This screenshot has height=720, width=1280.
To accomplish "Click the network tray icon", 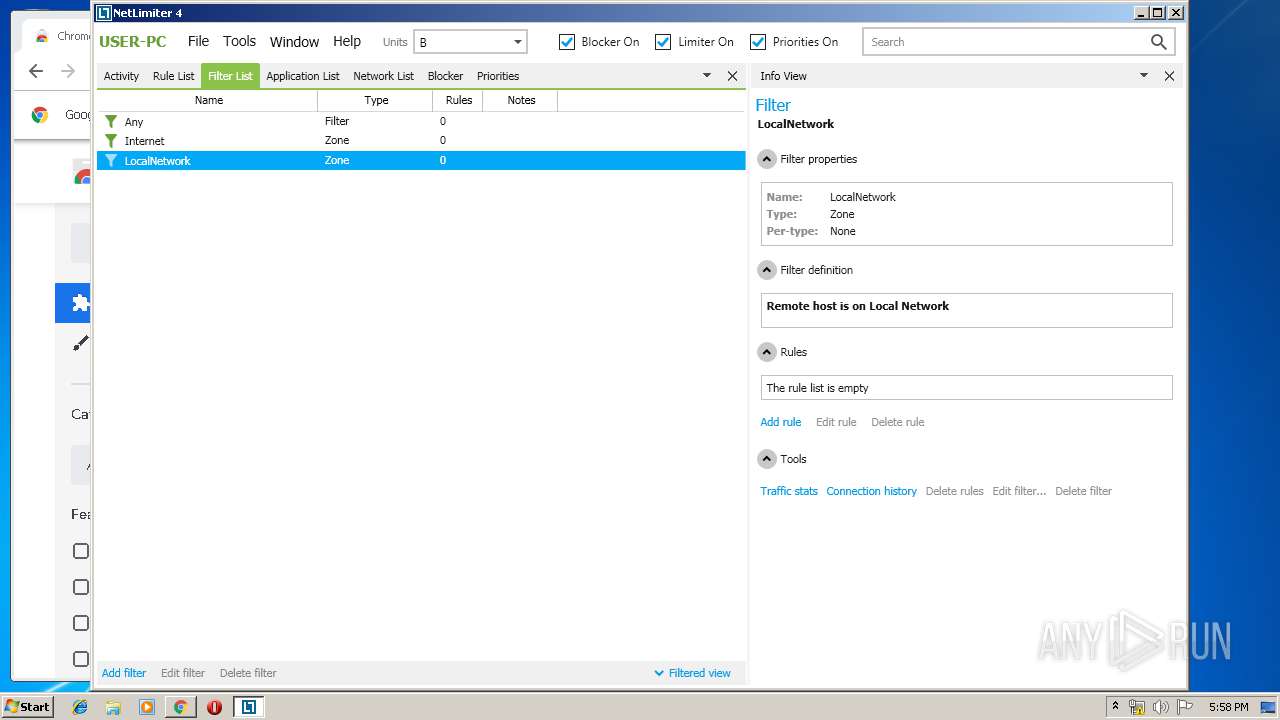I will pos(1137,707).
